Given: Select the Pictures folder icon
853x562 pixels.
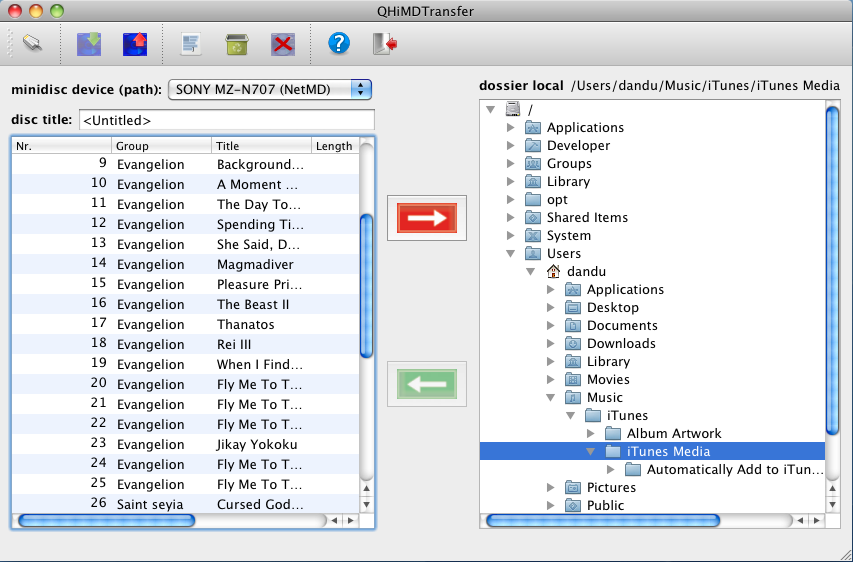Looking at the screenshot, I should (x=573, y=487).
